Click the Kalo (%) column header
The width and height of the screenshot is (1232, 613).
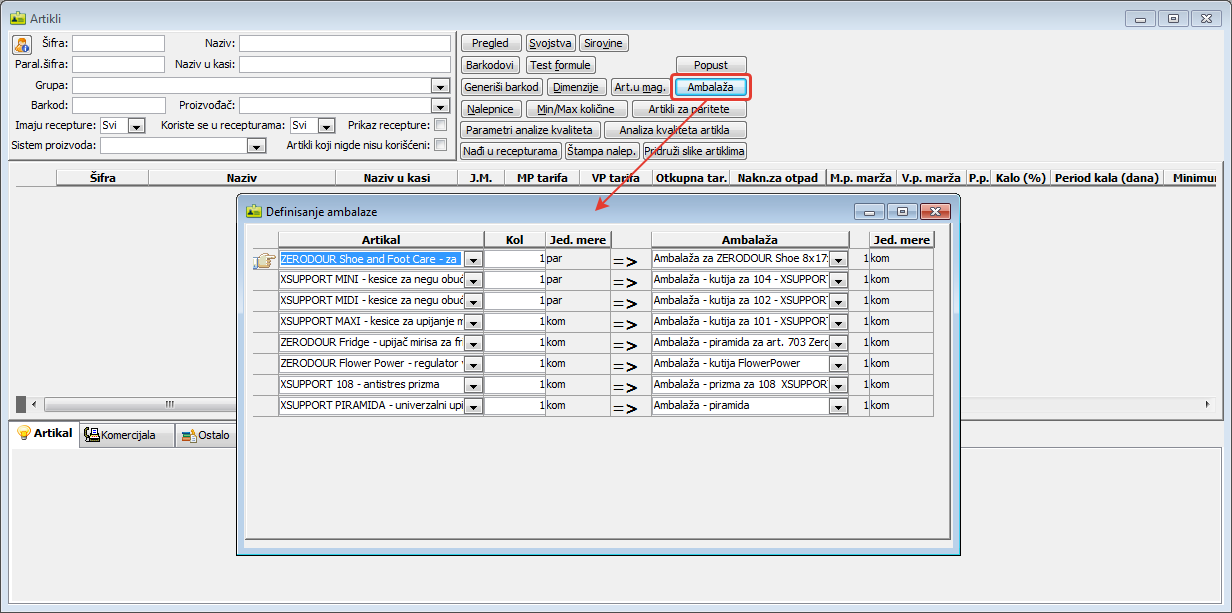(x=1021, y=178)
